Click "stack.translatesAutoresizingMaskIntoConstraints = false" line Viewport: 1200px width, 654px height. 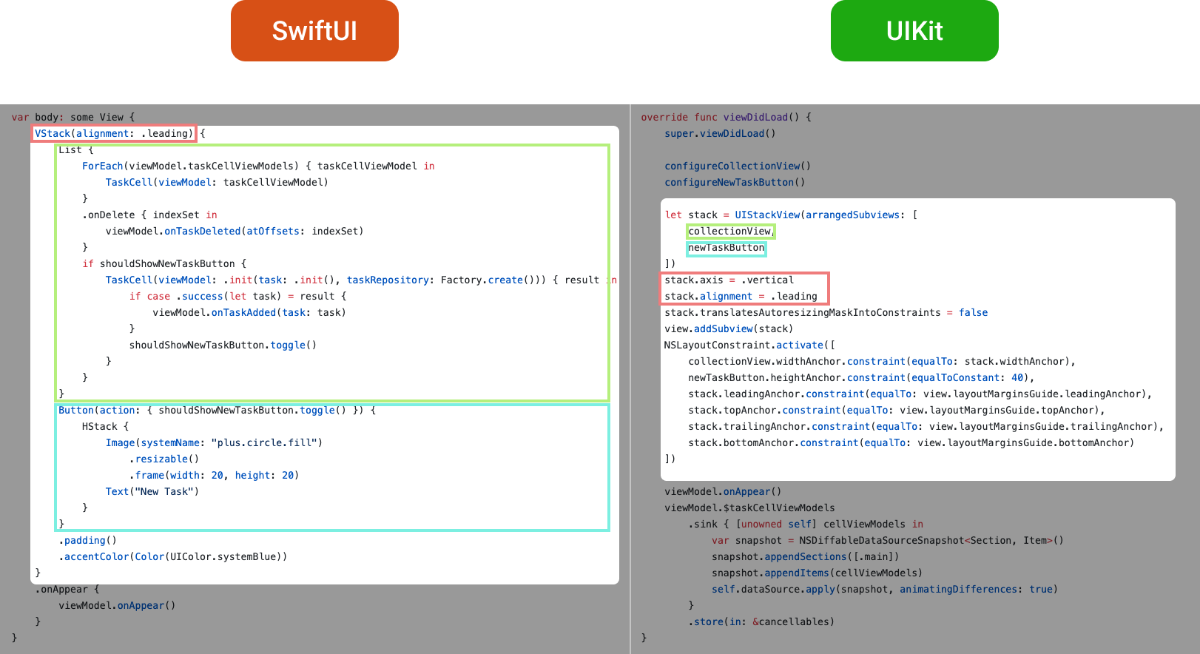click(x=826, y=312)
